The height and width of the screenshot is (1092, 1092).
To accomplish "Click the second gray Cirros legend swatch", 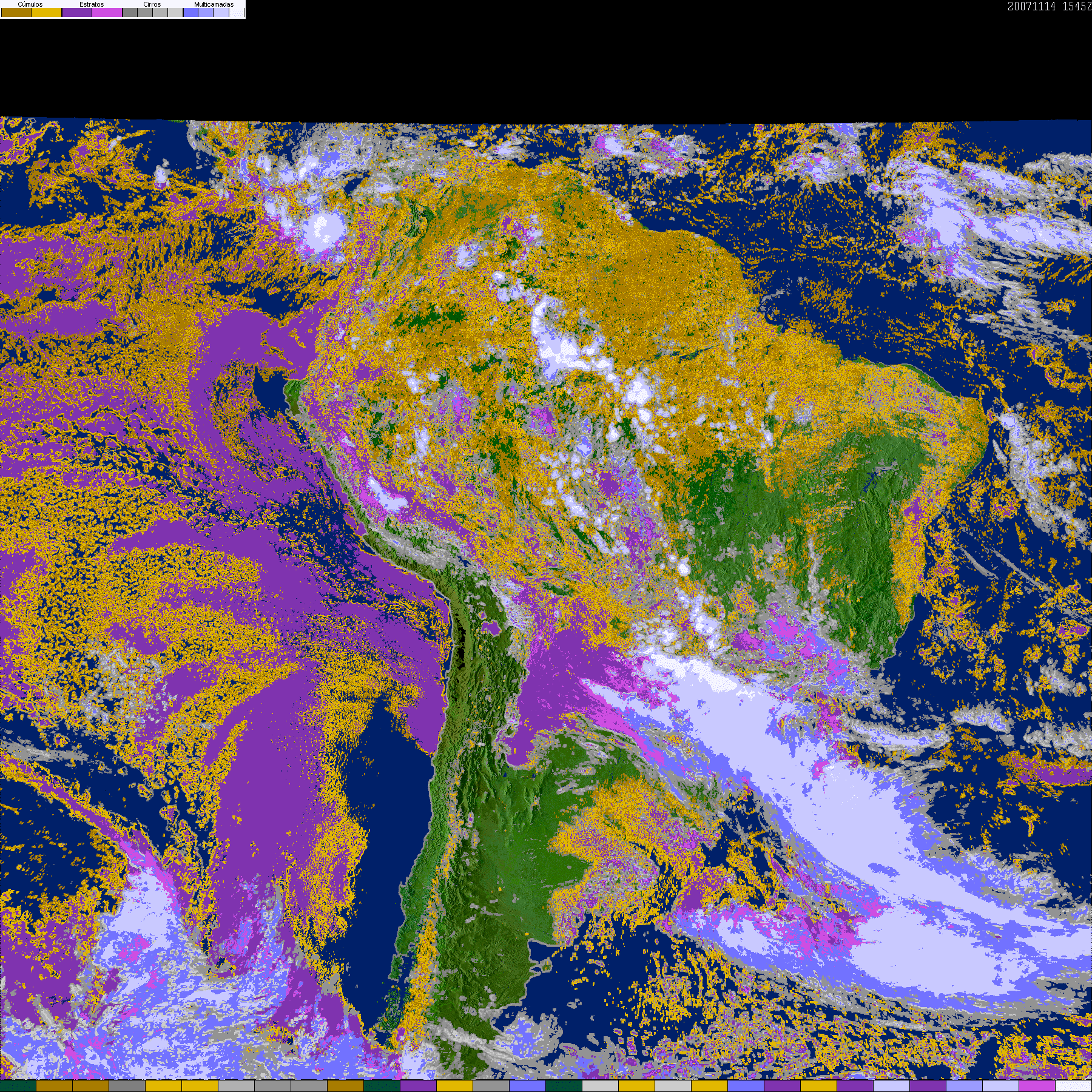I will 145,13.
